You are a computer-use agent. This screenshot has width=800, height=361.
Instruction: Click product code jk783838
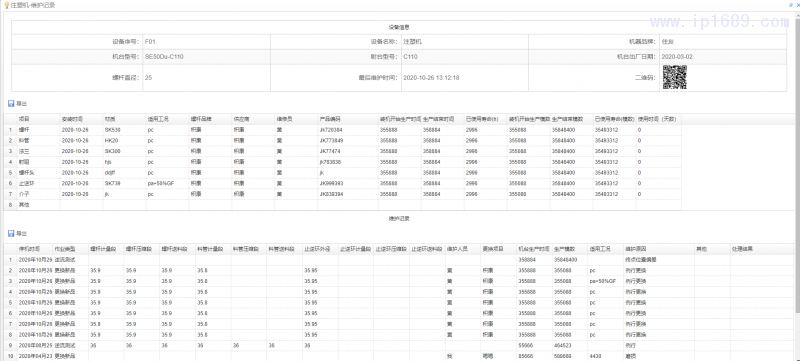coord(330,162)
